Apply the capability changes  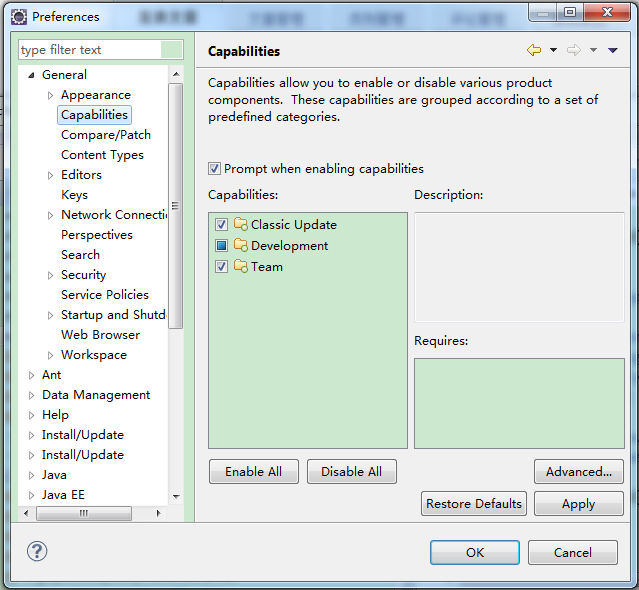pos(579,504)
